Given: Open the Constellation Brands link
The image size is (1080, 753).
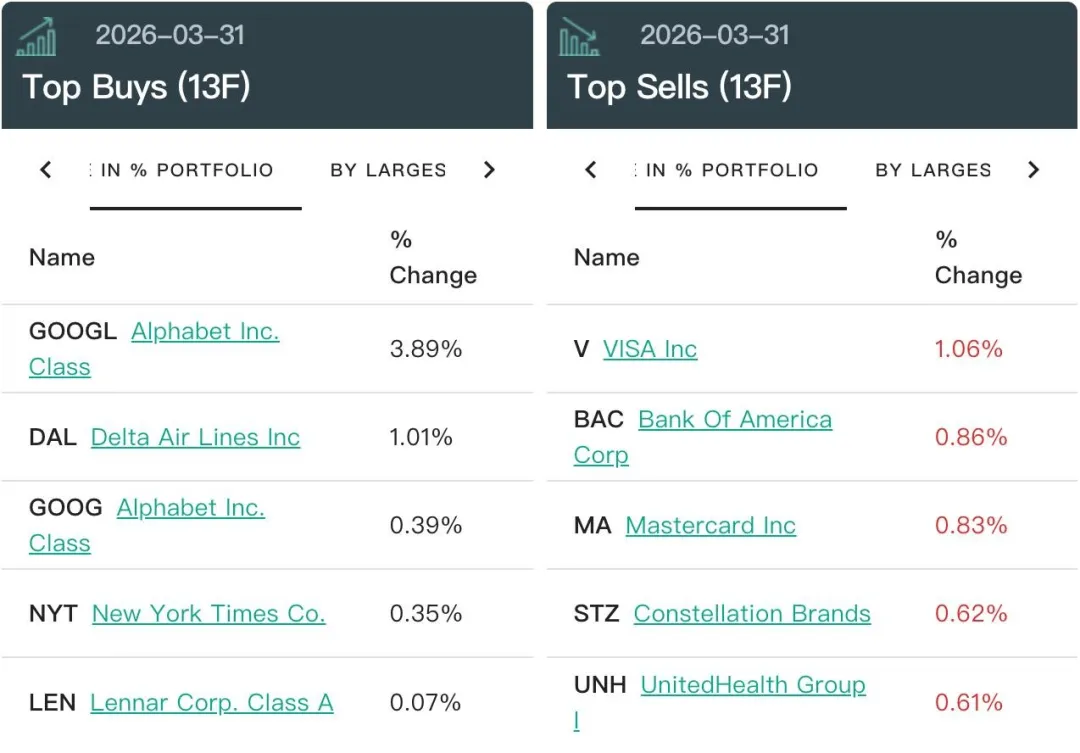Looking at the screenshot, I should (752, 614).
